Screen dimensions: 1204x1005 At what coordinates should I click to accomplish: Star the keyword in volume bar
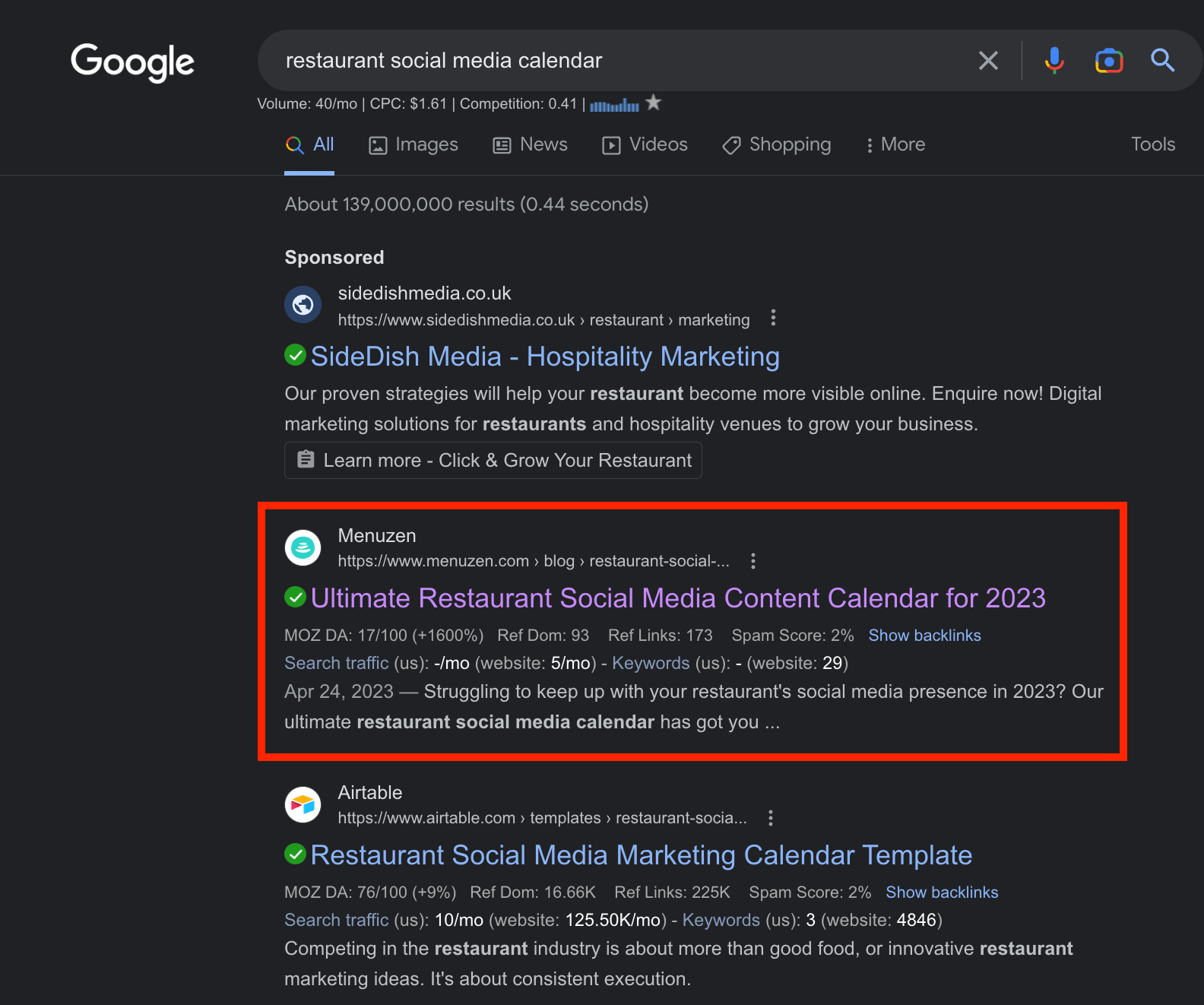[653, 103]
